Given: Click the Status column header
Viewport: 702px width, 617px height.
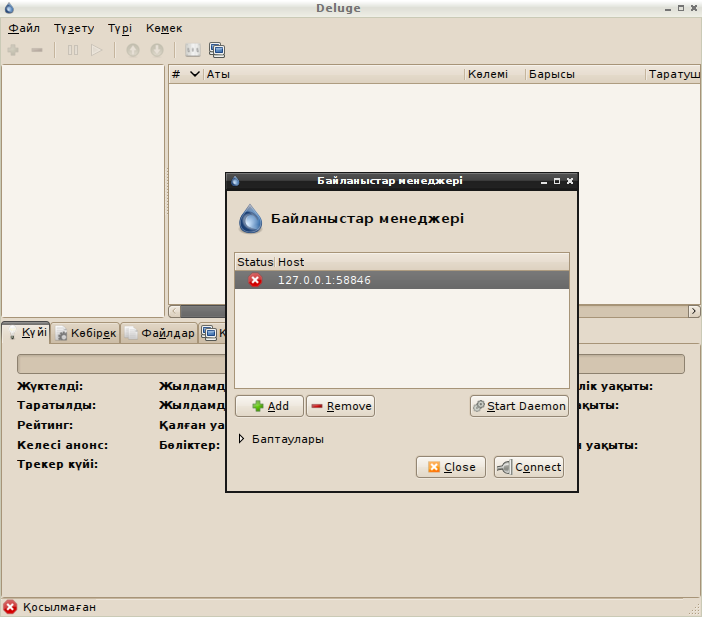Looking at the screenshot, I should [255, 262].
